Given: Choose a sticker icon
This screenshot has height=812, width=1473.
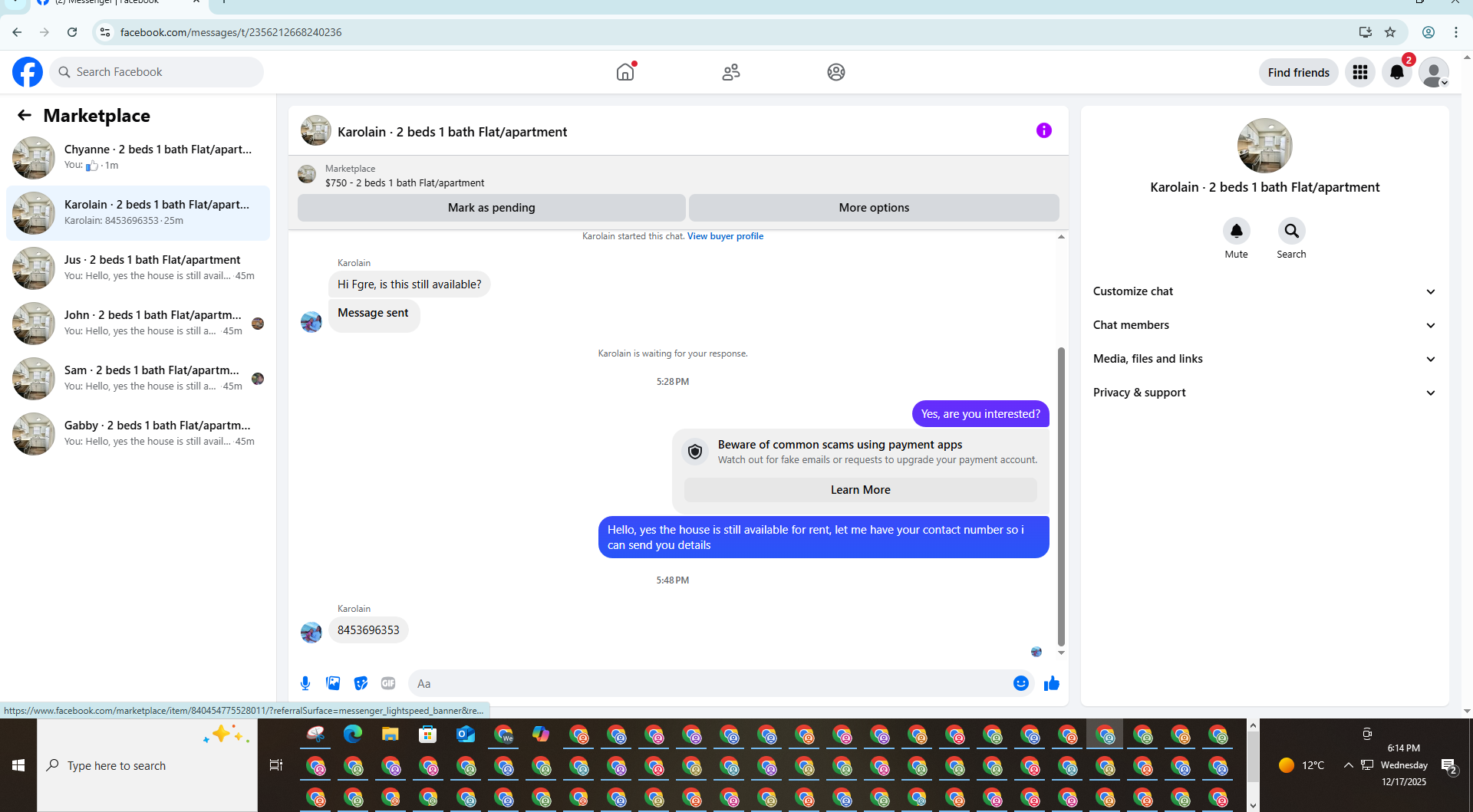Looking at the screenshot, I should tap(361, 683).
